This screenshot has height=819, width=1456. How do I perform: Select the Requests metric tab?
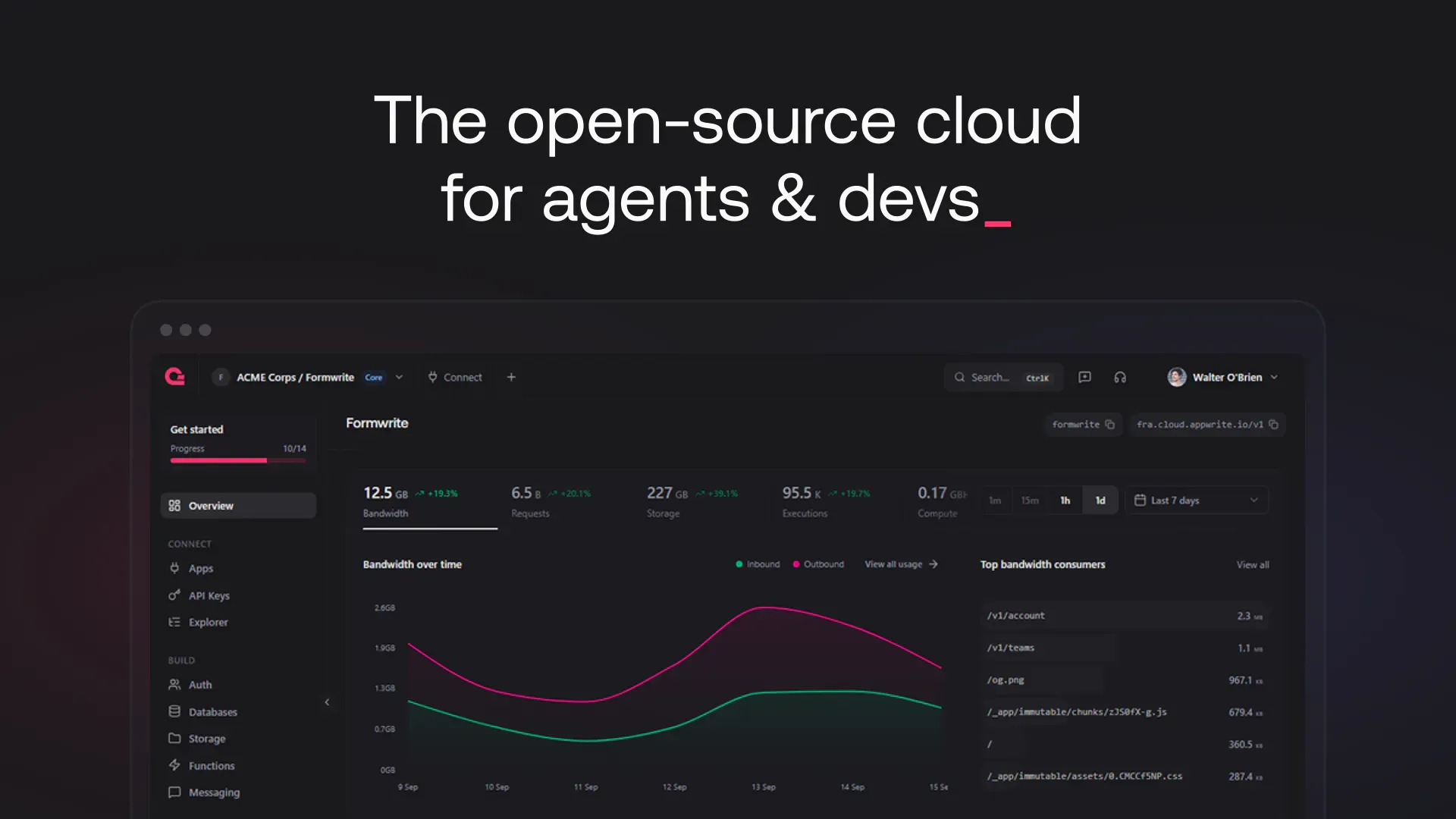point(551,502)
